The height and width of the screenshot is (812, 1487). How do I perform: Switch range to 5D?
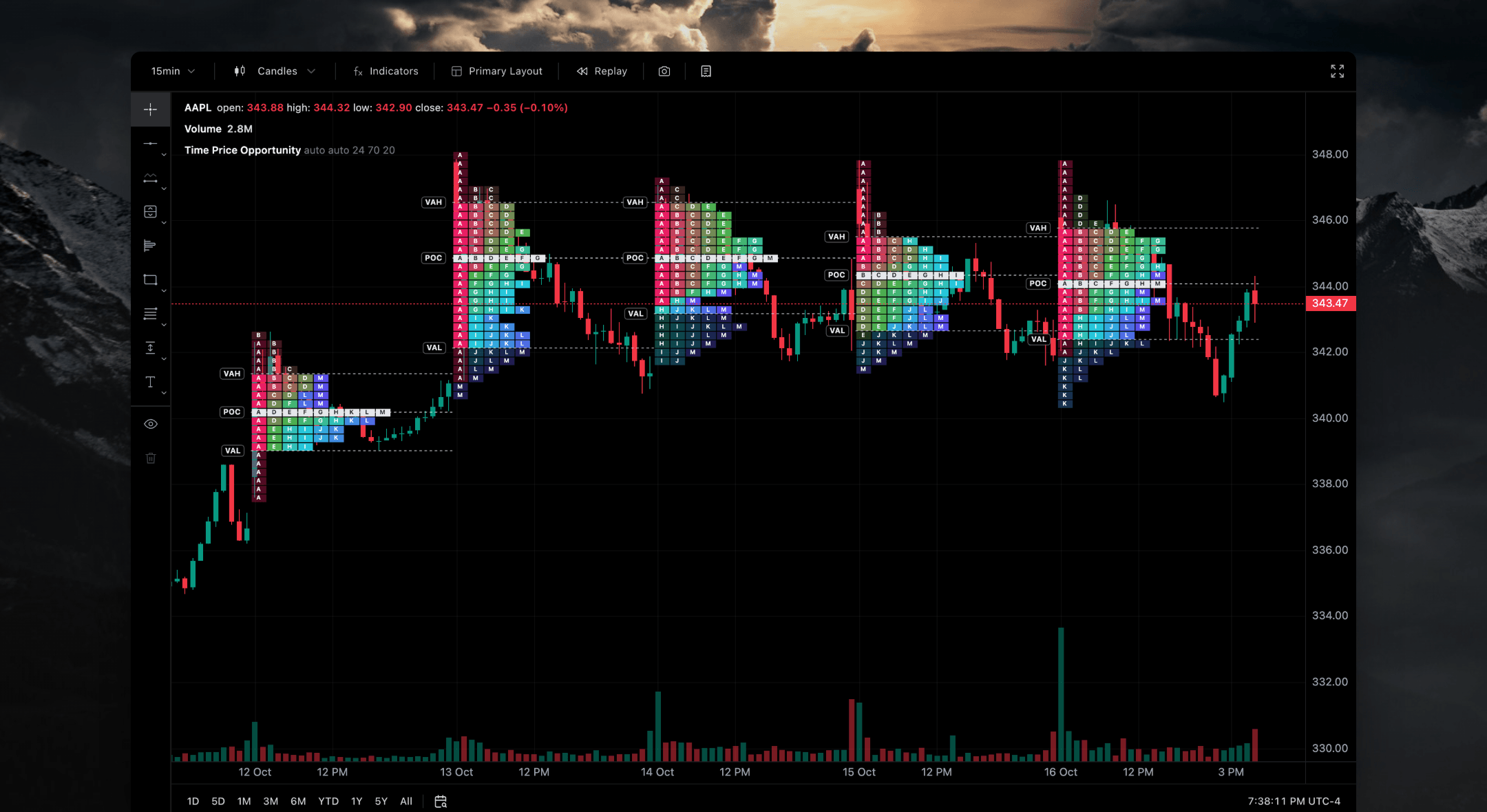pyautogui.click(x=218, y=801)
